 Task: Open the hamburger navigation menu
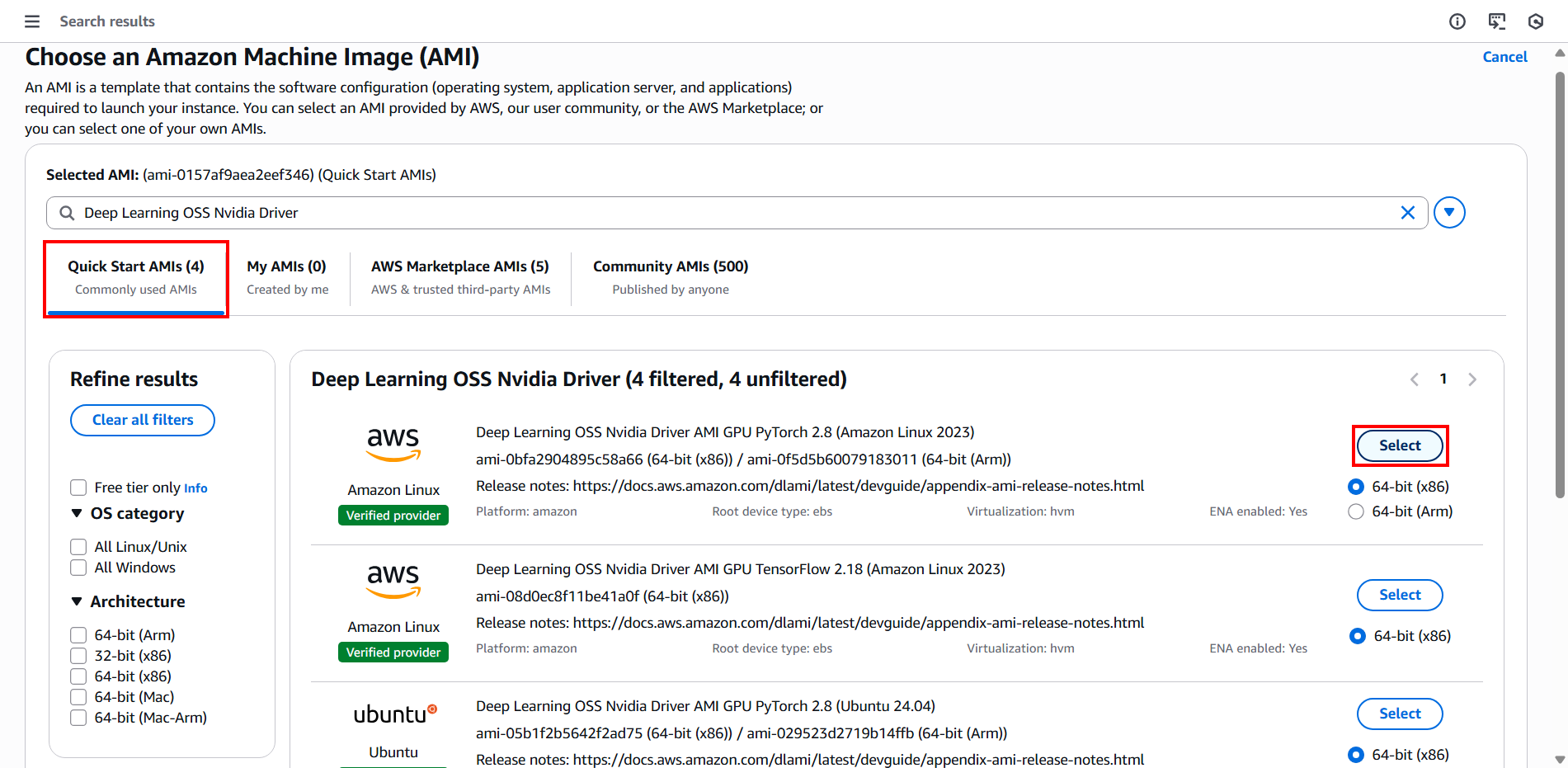(32, 21)
